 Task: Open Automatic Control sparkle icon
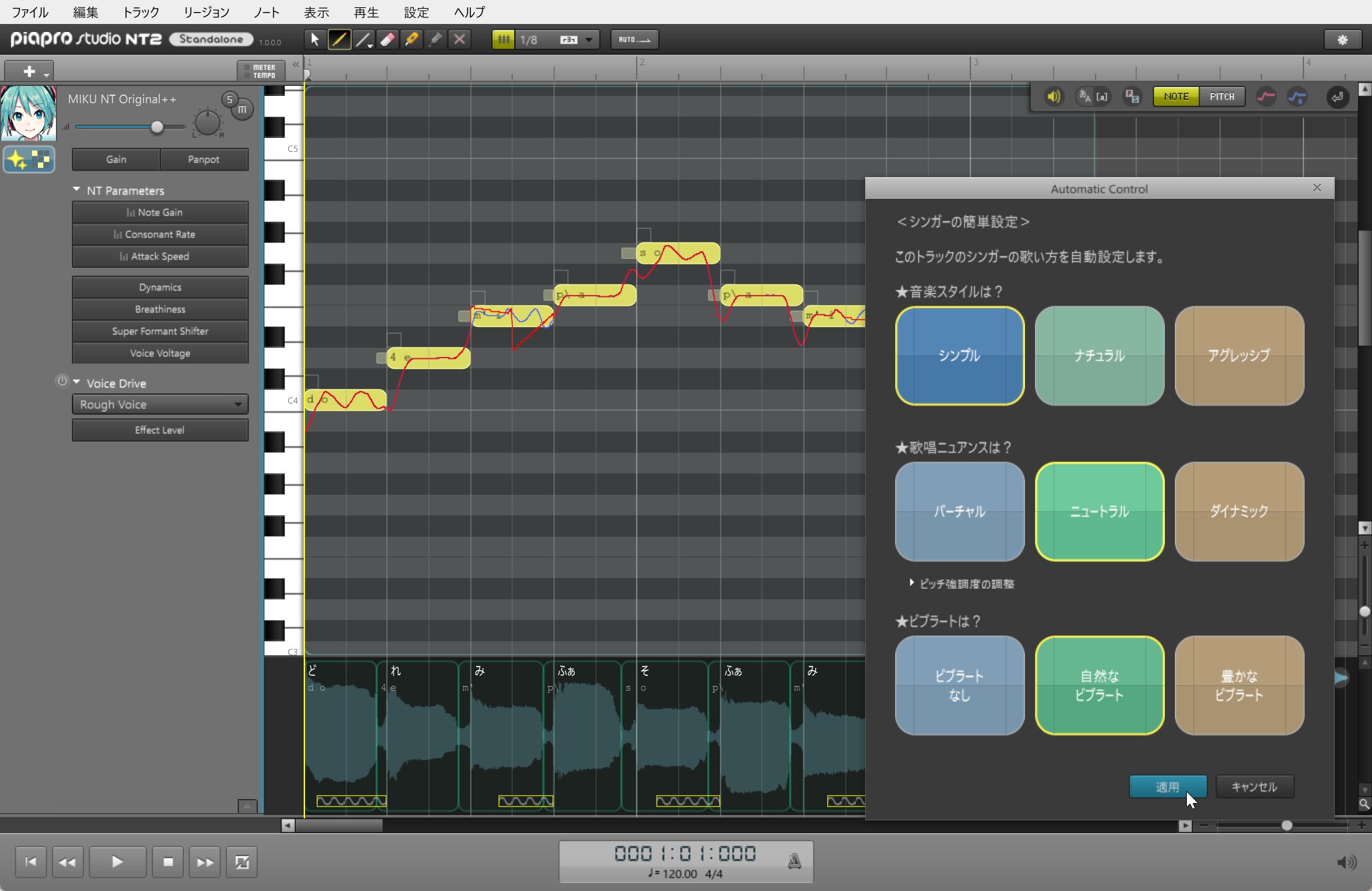pyautogui.click(x=29, y=159)
